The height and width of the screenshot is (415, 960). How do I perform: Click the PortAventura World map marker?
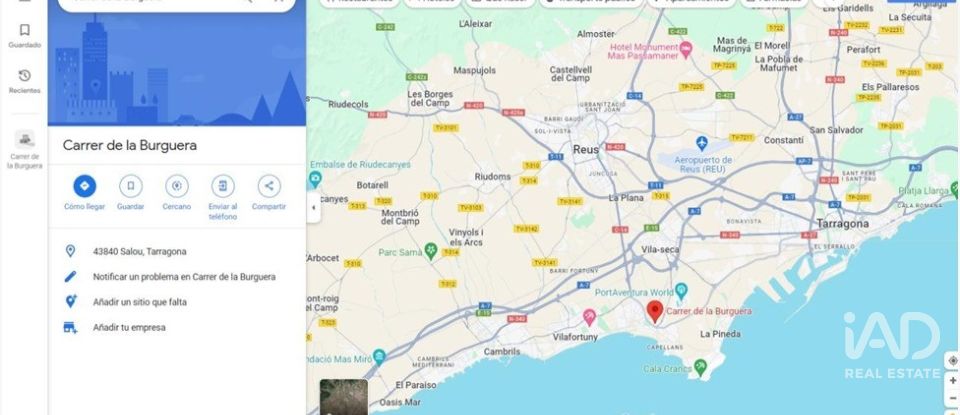[x=681, y=291]
